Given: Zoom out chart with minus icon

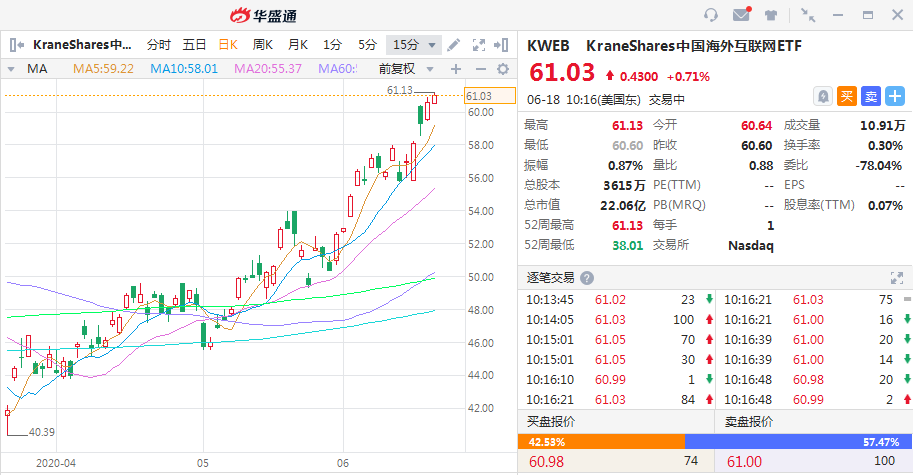Looking at the screenshot, I should pyautogui.click(x=480, y=69).
